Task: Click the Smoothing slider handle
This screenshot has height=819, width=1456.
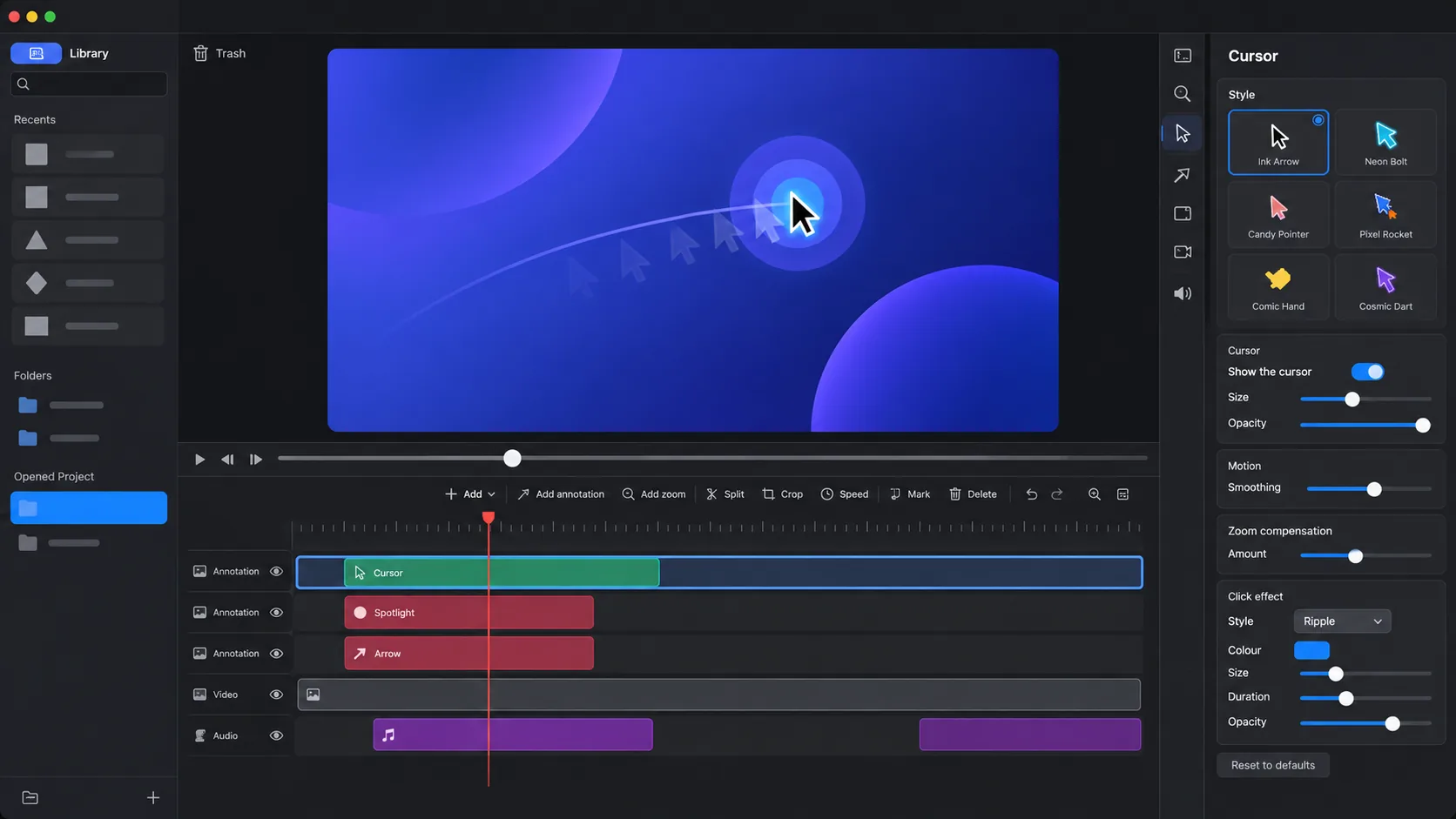Action: click(x=1374, y=489)
